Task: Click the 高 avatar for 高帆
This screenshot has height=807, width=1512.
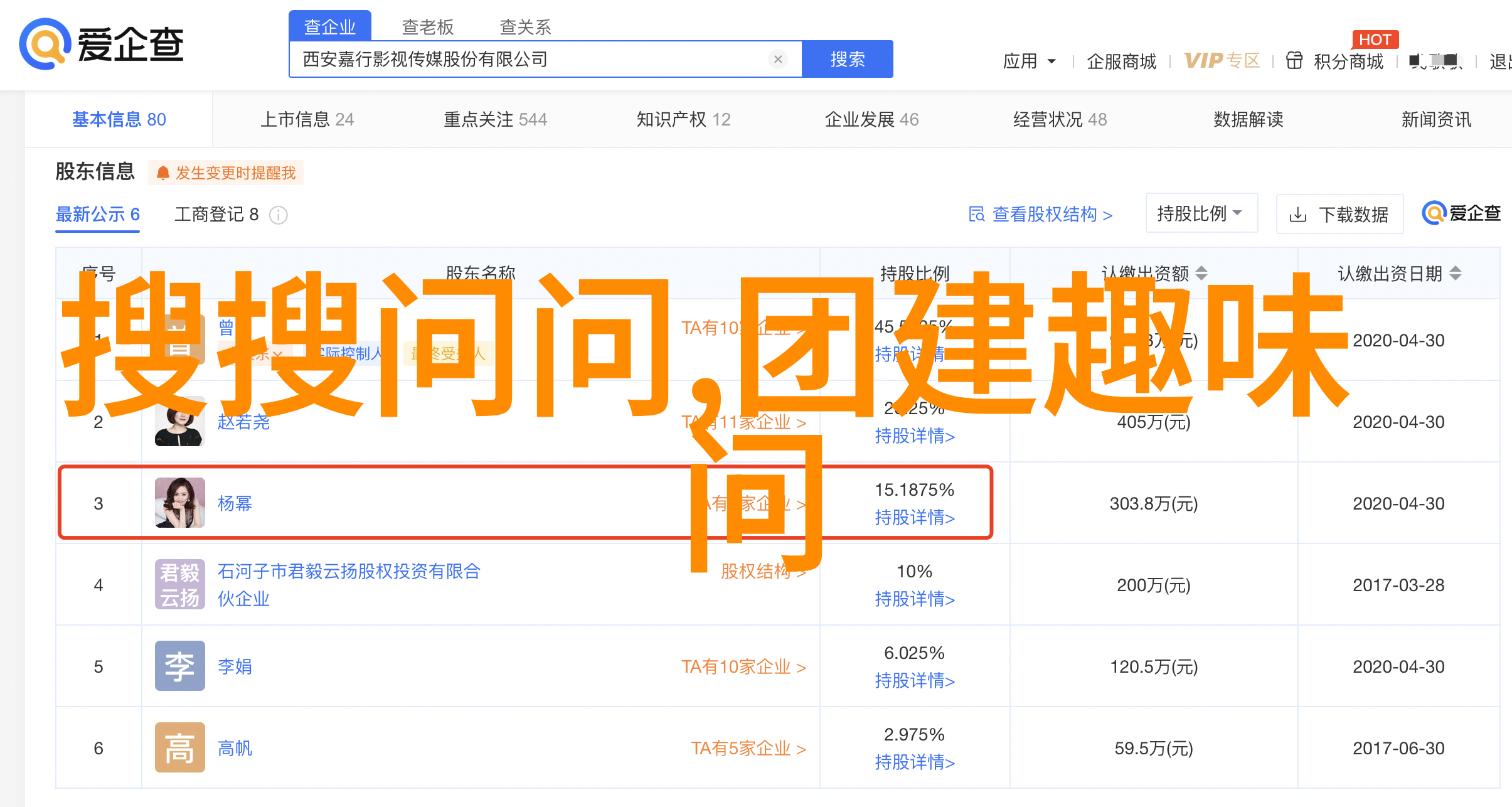Action: tap(180, 747)
